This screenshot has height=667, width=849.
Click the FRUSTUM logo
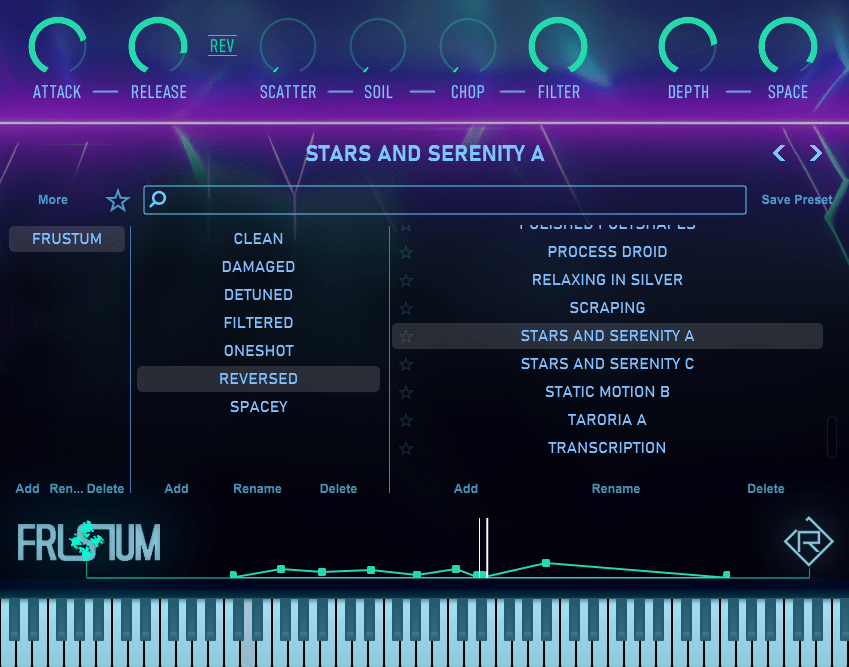coord(89,541)
